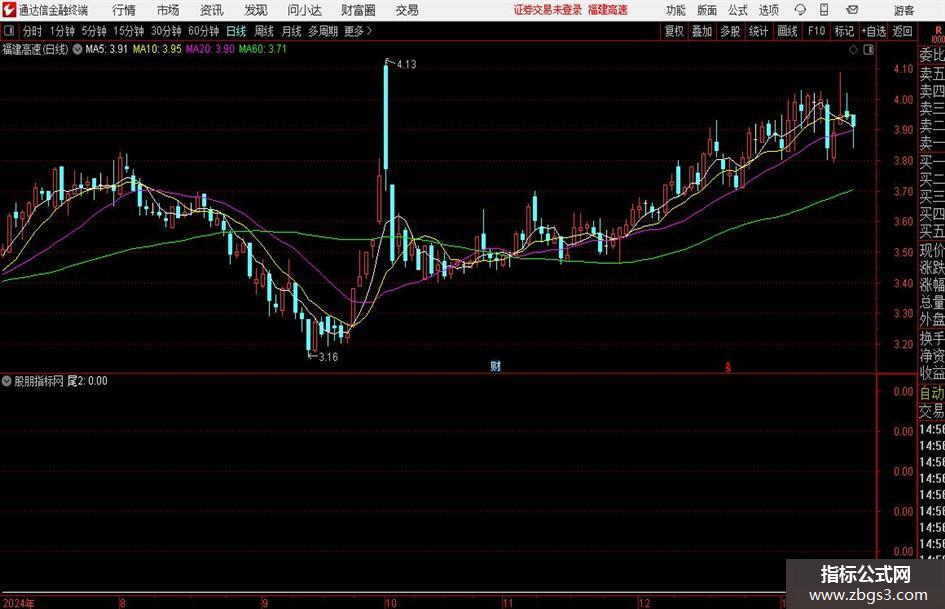
Task: Switch to 60分钟 period tab
Action: click(203, 31)
